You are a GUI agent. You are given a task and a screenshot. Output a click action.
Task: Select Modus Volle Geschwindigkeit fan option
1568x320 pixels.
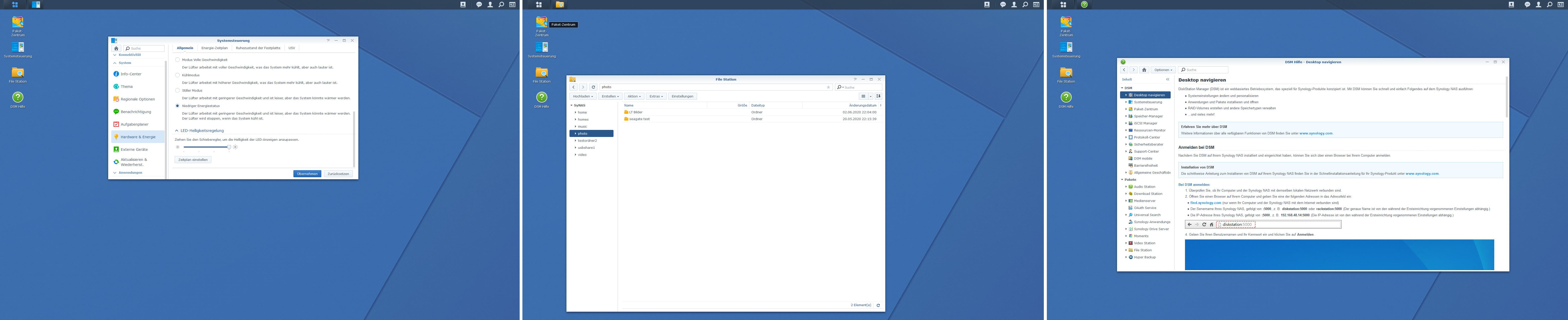coord(178,60)
